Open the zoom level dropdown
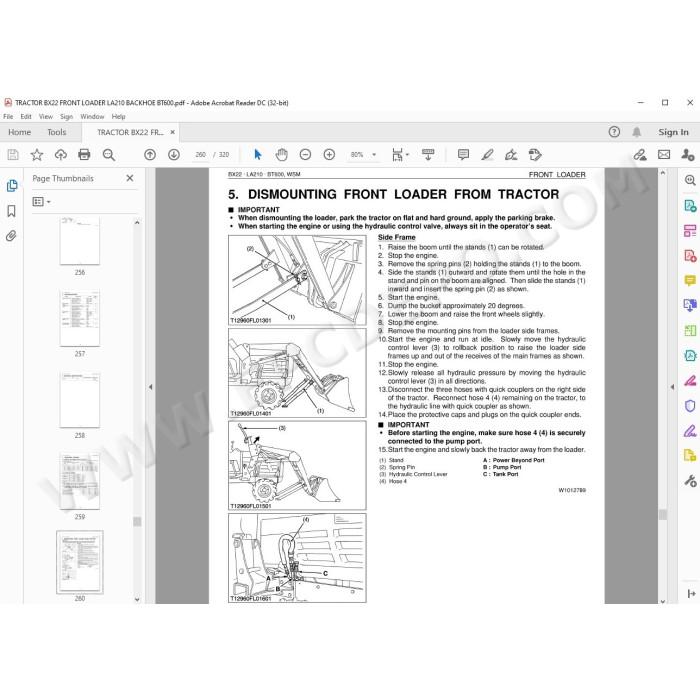The image size is (700, 700). (374, 154)
